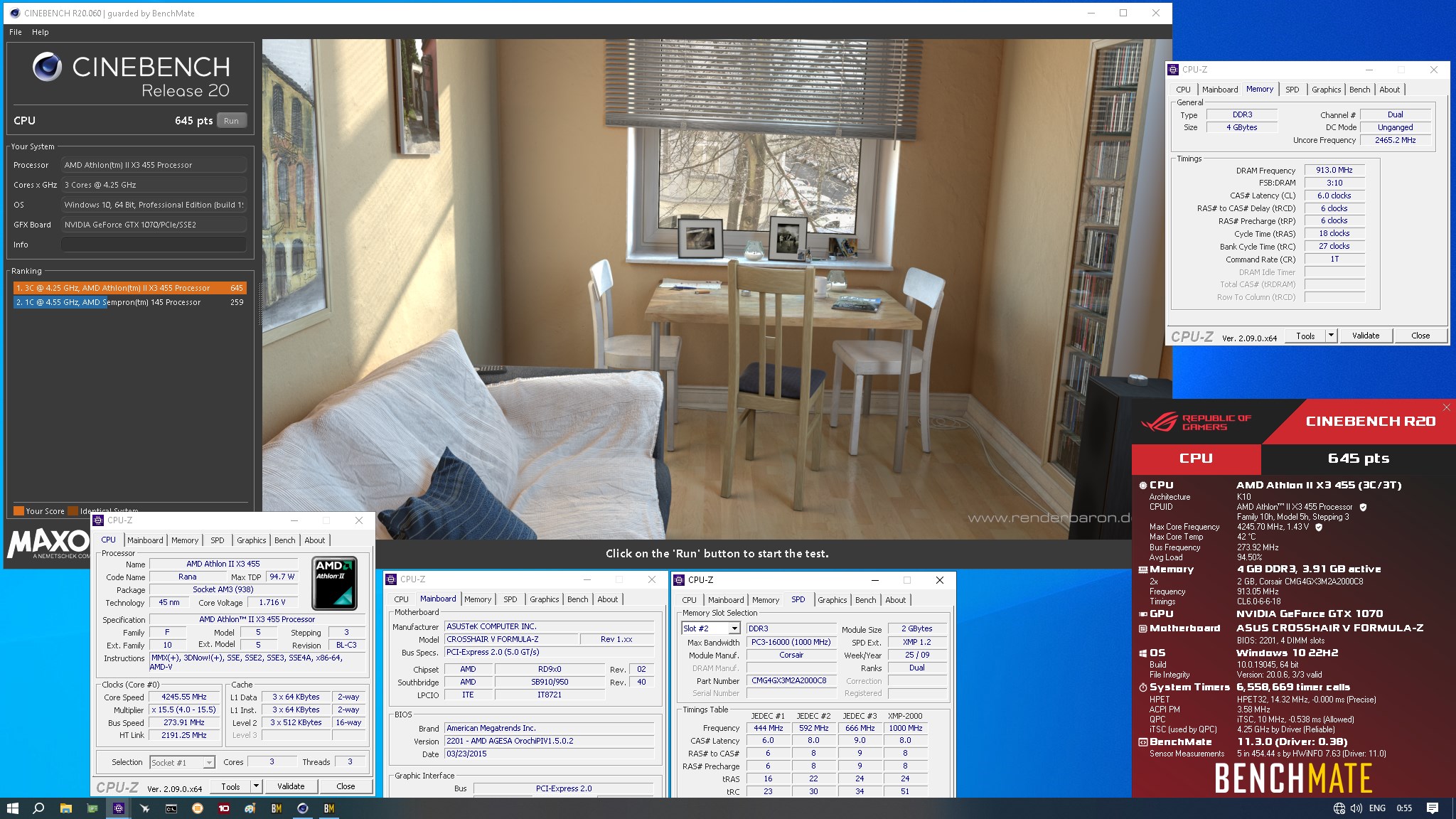
Task: Click Close in CPU-Z Memory window
Action: 1420,336
